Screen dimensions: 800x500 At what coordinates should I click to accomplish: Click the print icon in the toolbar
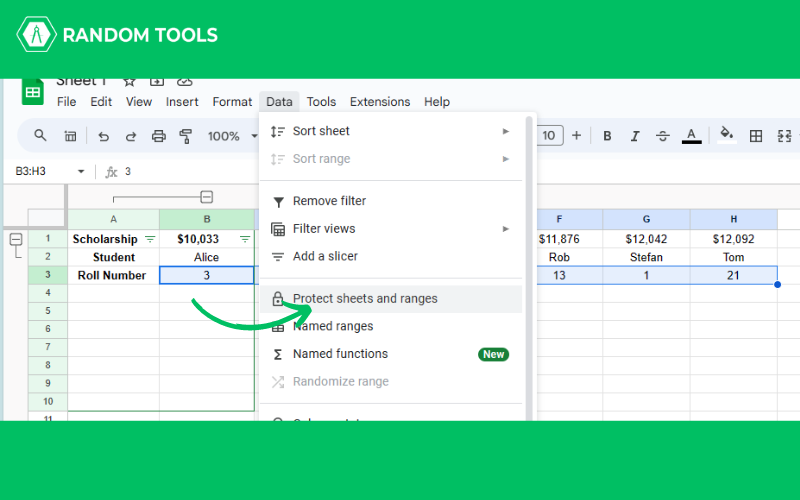click(x=159, y=136)
